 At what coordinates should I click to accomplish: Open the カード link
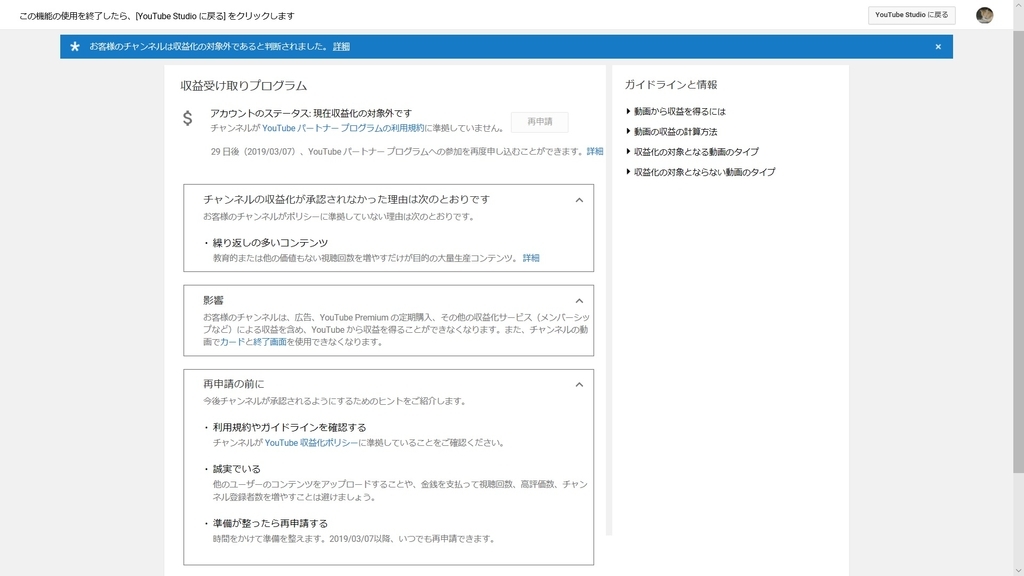pos(232,342)
